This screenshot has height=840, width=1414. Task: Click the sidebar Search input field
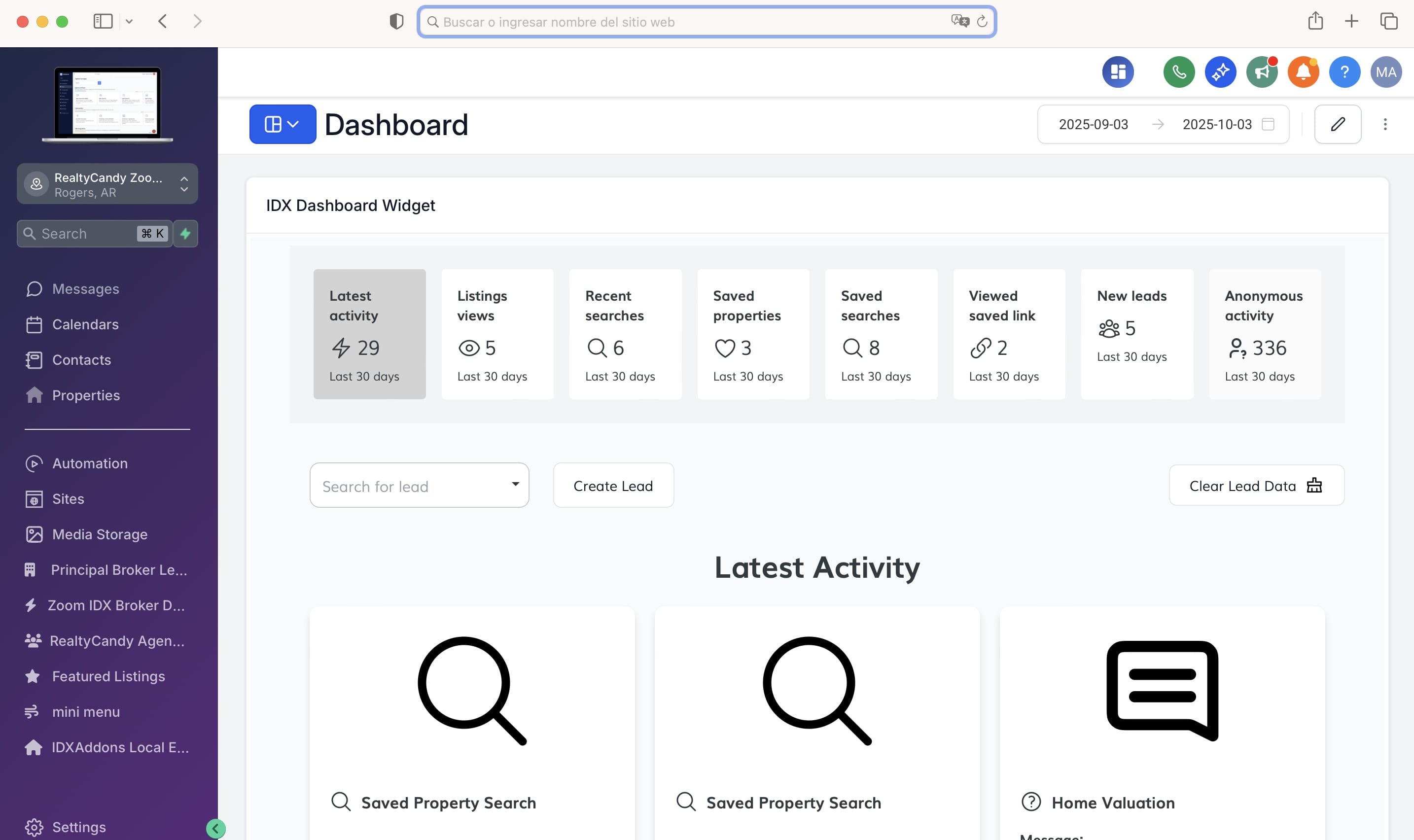click(85, 234)
